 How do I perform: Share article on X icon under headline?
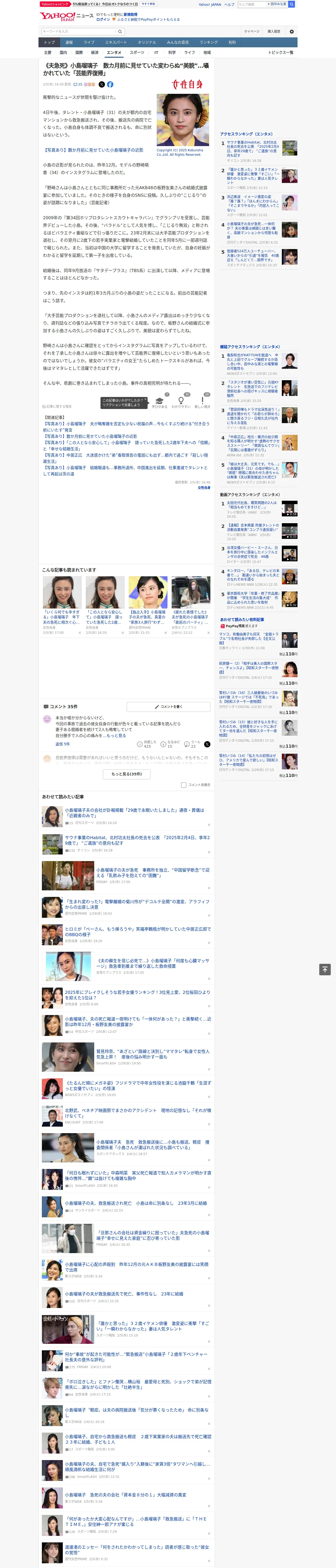pyautogui.click(x=102, y=85)
